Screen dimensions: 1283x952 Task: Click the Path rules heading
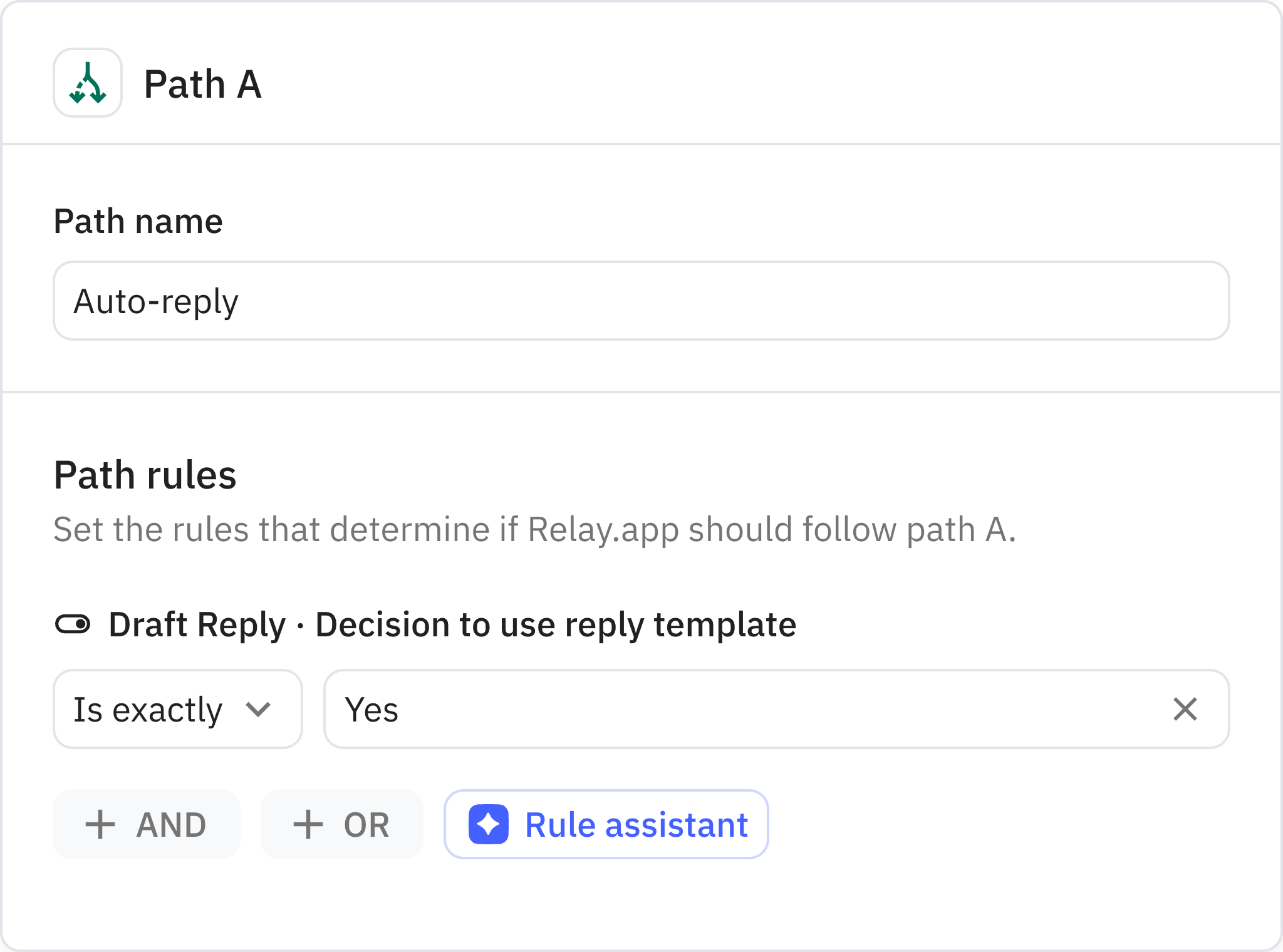click(145, 475)
